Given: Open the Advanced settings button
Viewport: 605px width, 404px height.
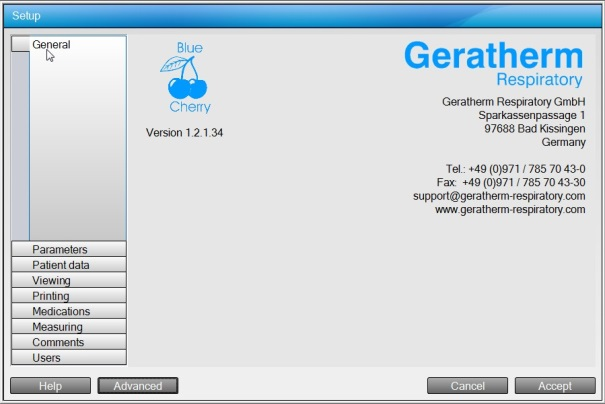Looking at the screenshot, I should click(138, 385).
